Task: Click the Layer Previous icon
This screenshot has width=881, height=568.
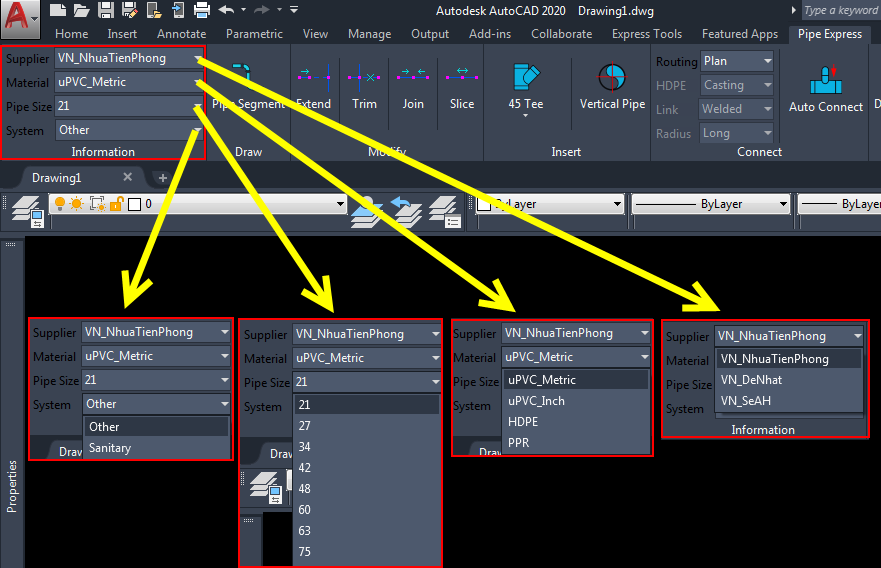Action: pyautogui.click(x=406, y=211)
